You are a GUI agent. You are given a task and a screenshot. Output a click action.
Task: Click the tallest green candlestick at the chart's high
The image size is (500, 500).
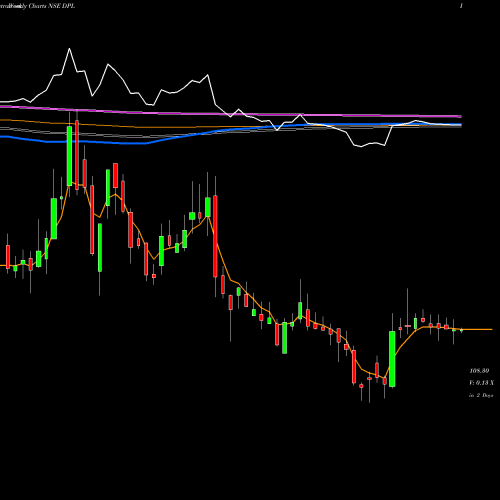[x=69, y=156]
